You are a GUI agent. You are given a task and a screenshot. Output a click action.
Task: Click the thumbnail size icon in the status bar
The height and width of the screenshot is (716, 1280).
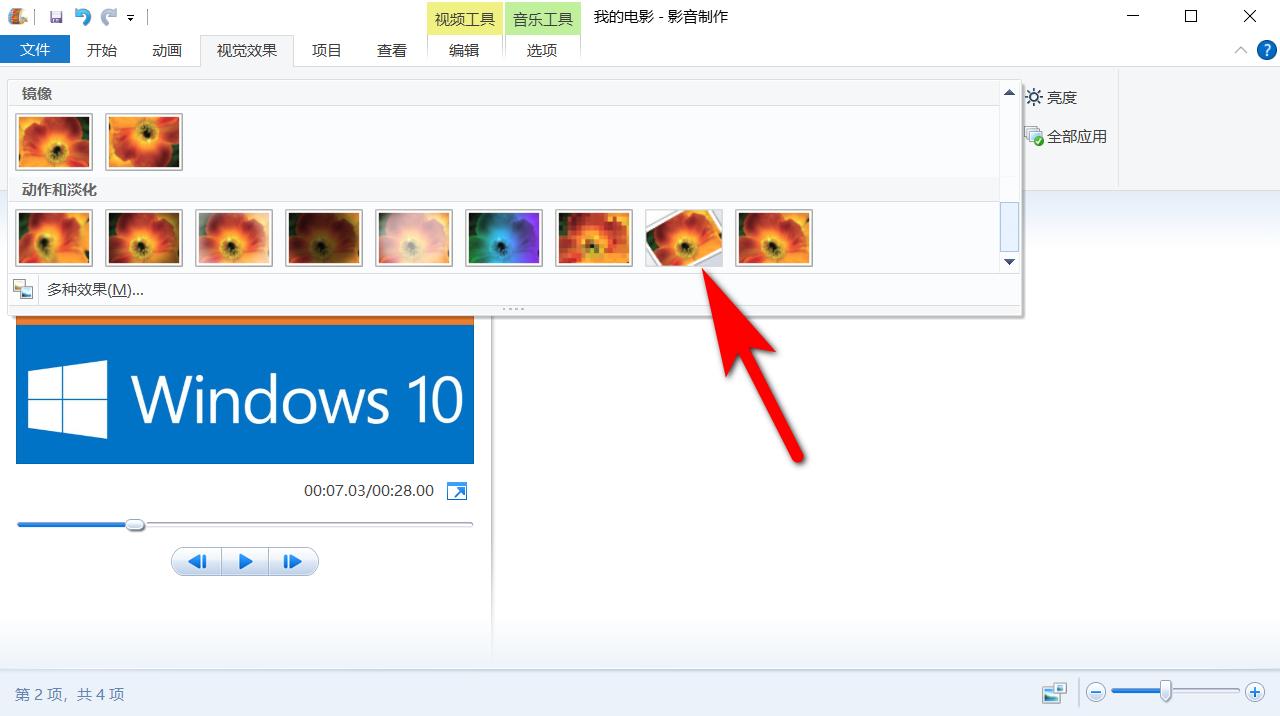tap(1054, 692)
